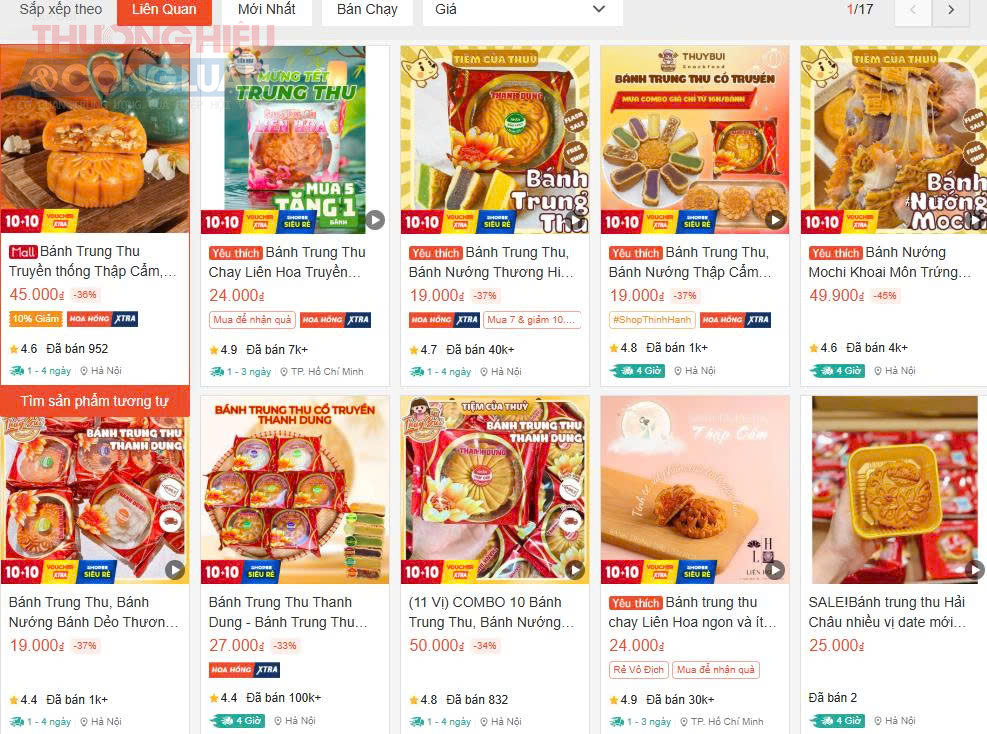The width and height of the screenshot is (987, 734).
Task: Click #ShopThinhHanh tag on Nướng Thập Cẩm item
Action: pyautogui.click(x=651, y=320)
